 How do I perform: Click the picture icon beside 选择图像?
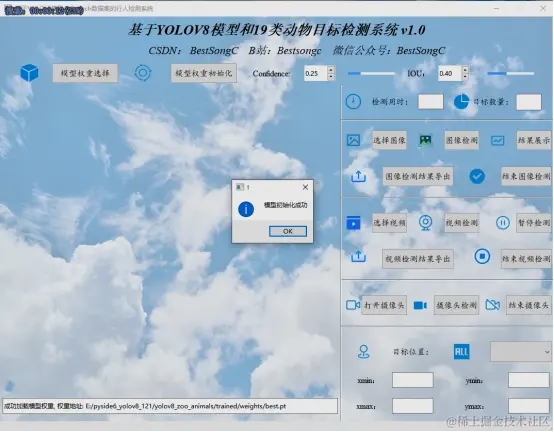pyautogui.click(x=353, y=140)
